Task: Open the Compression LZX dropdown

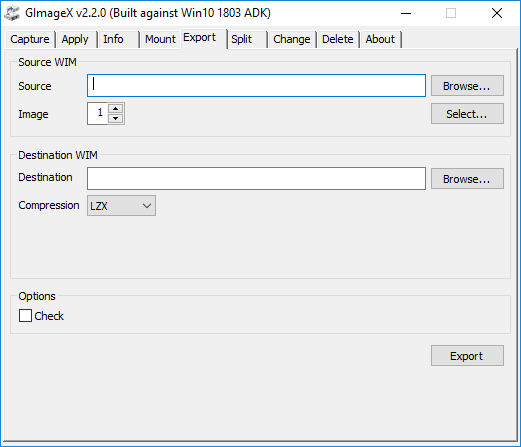Action: pyautogui.click(x=121, y=206)
